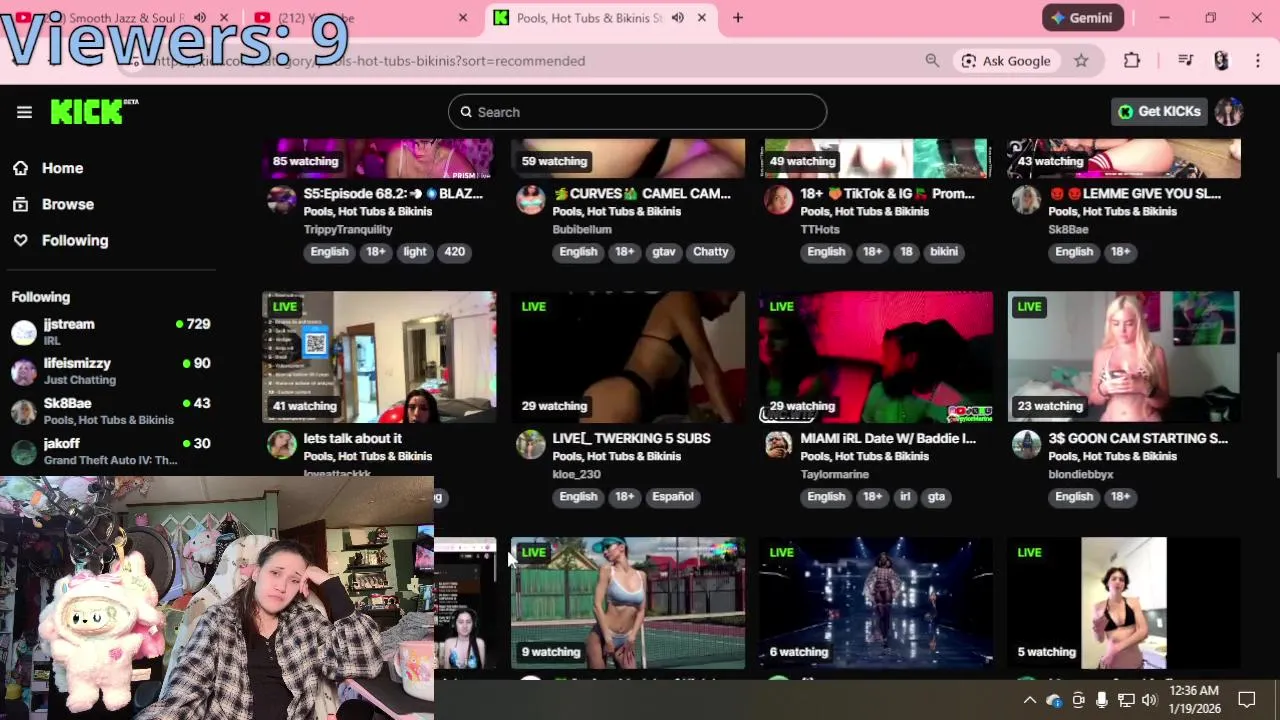Click the microphone tray icon
This screenshot has width=1280, height=720.
[x=1101, y=700]
